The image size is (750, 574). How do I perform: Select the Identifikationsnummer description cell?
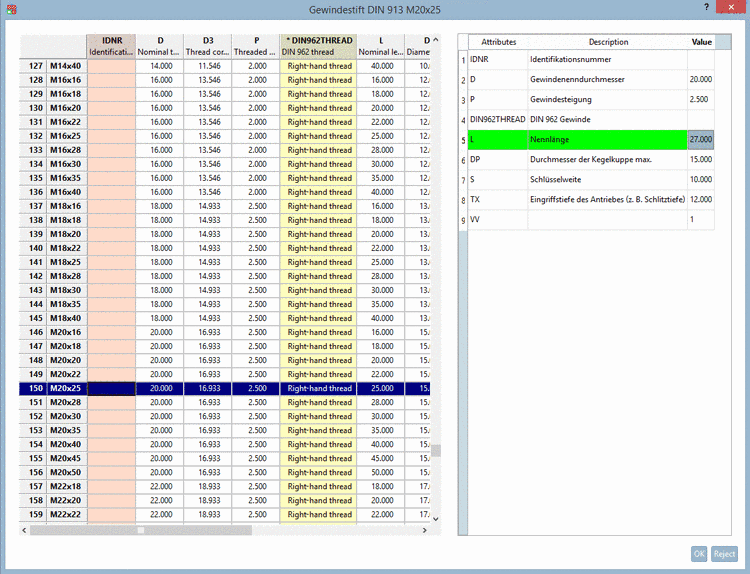(607, 59)
